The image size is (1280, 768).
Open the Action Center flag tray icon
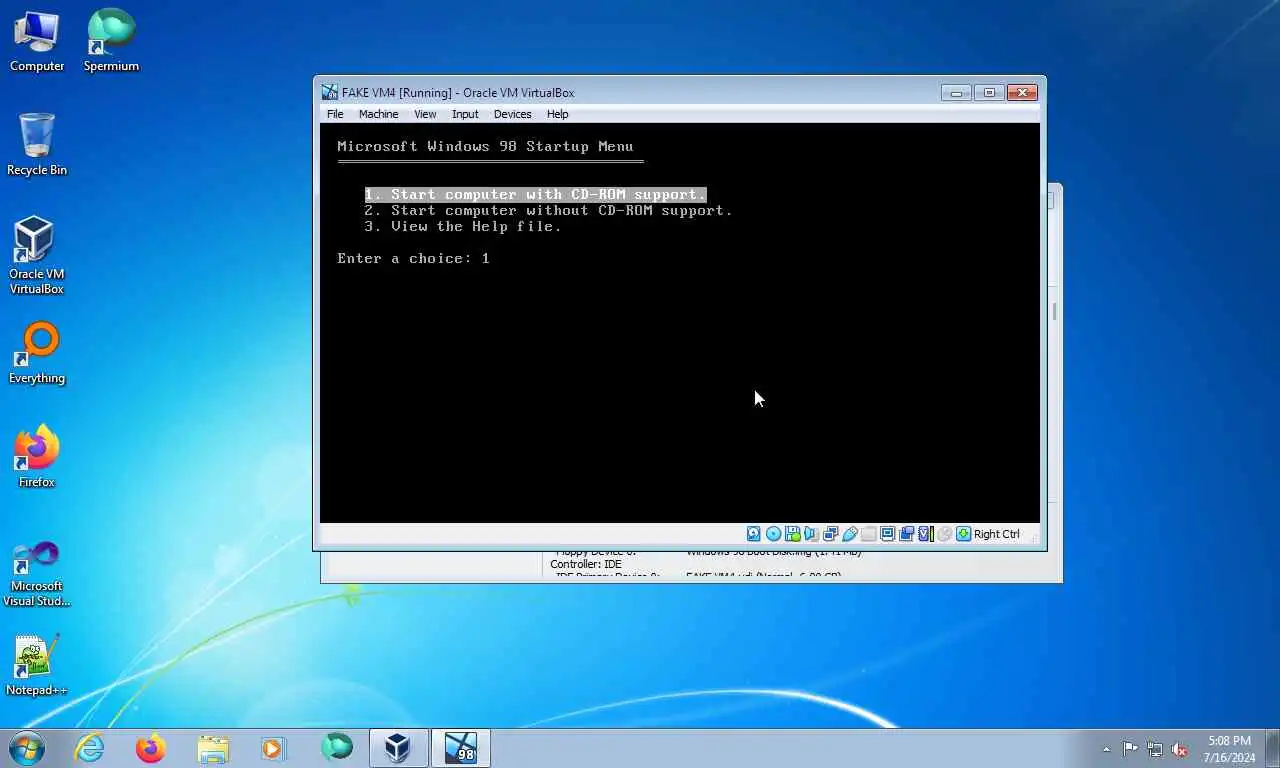click(x=1130, y=749)
